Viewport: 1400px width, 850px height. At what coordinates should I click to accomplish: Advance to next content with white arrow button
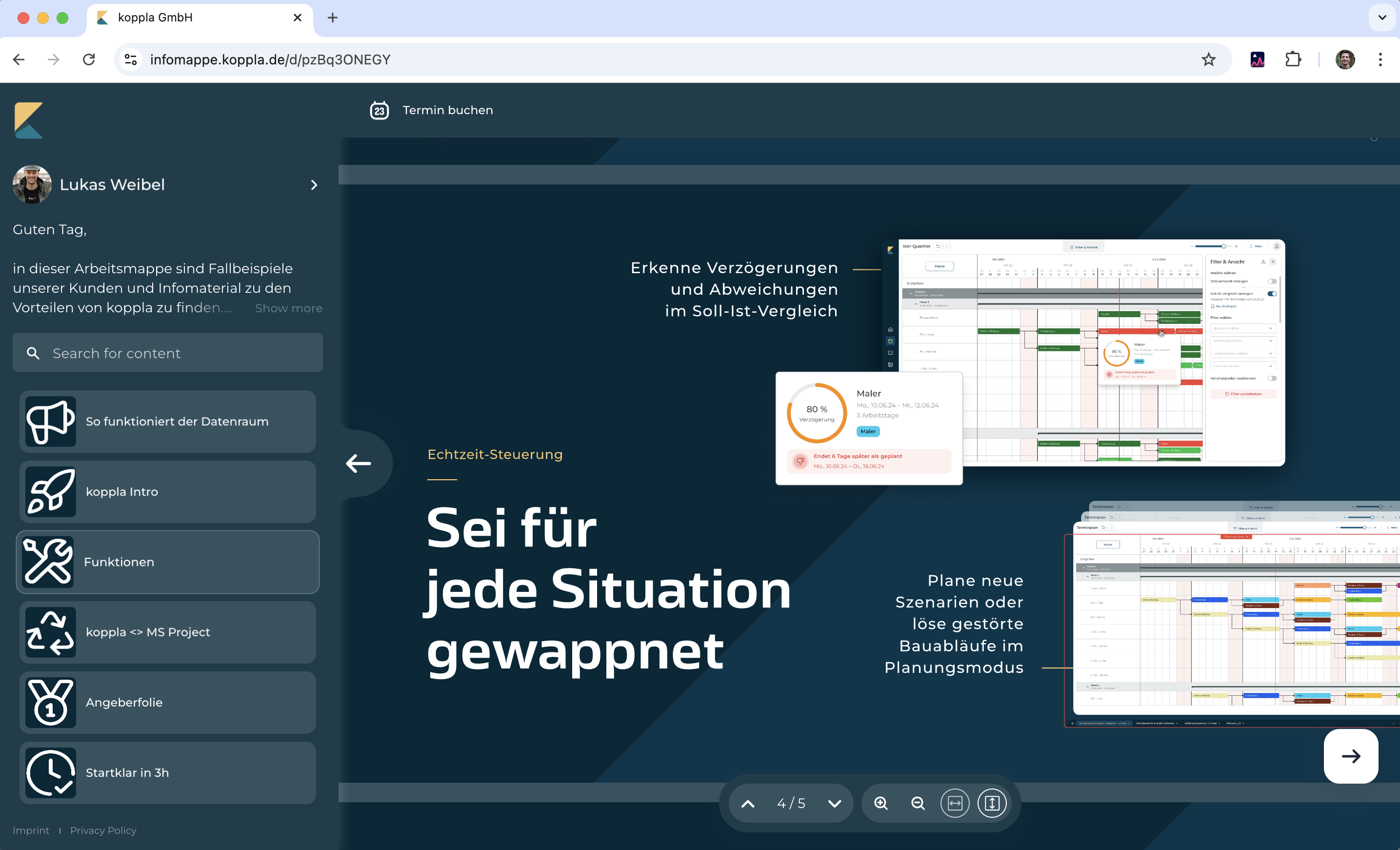point(1351,756)
